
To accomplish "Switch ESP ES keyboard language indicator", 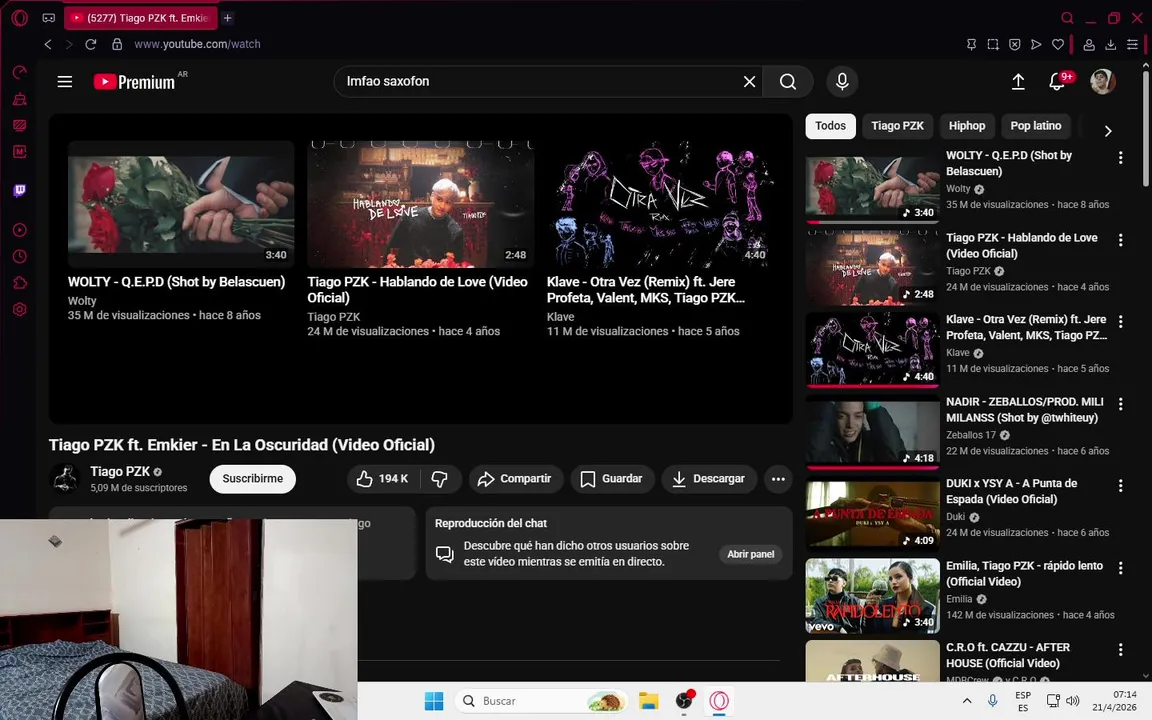I will click(1023, 701).
